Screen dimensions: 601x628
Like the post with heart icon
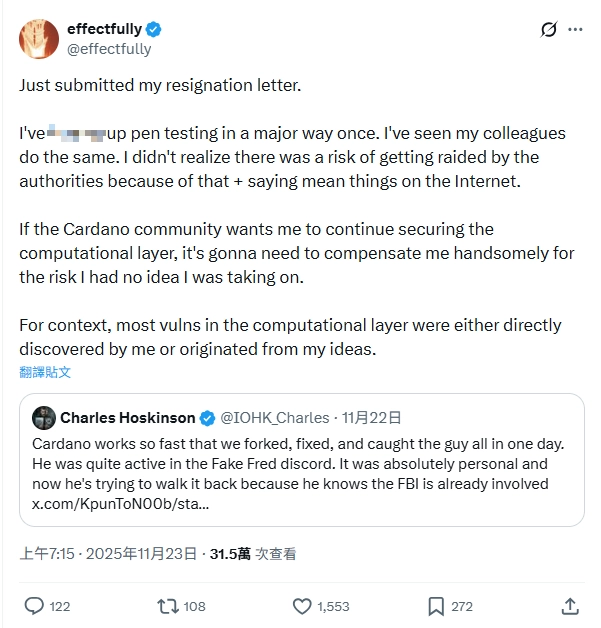[x=302, y=606]
